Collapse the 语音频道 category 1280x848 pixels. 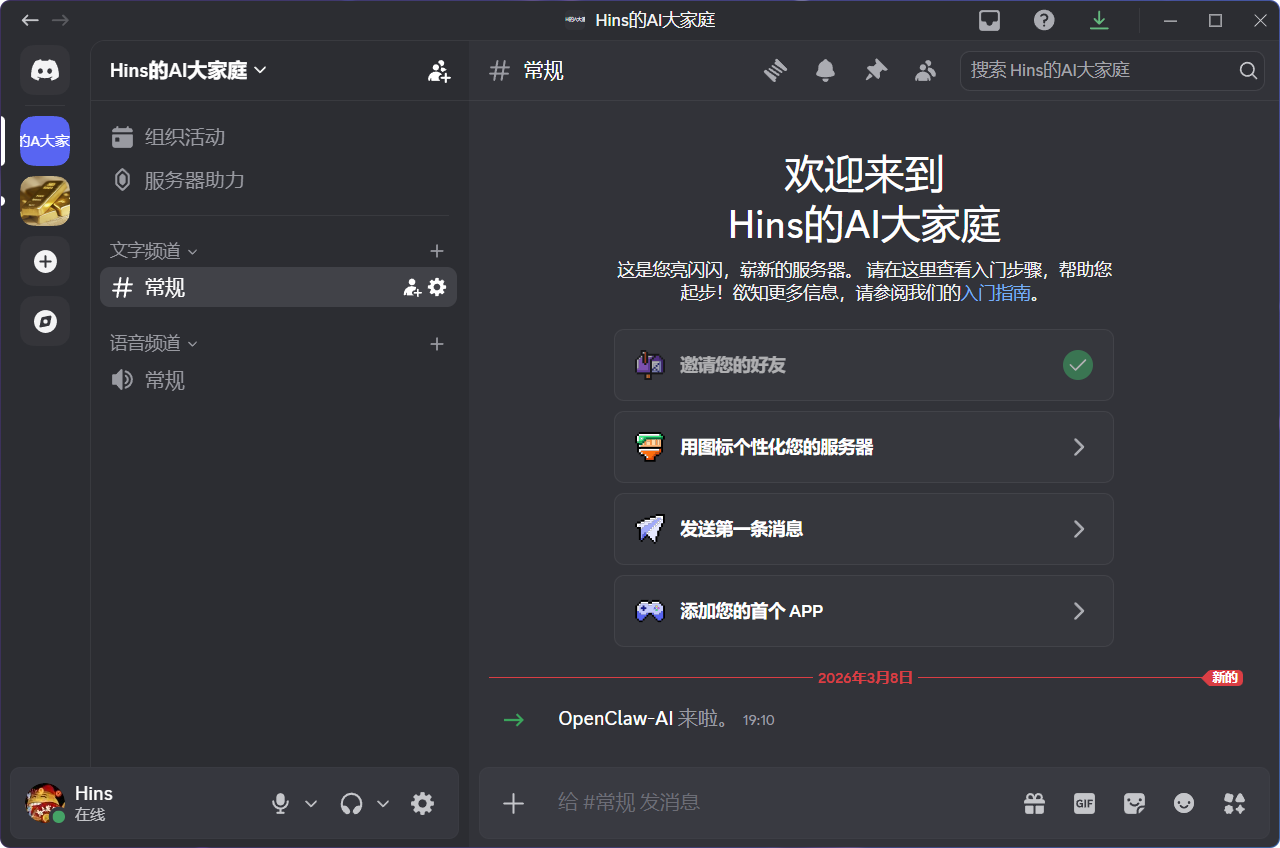(x=154, y=344)
